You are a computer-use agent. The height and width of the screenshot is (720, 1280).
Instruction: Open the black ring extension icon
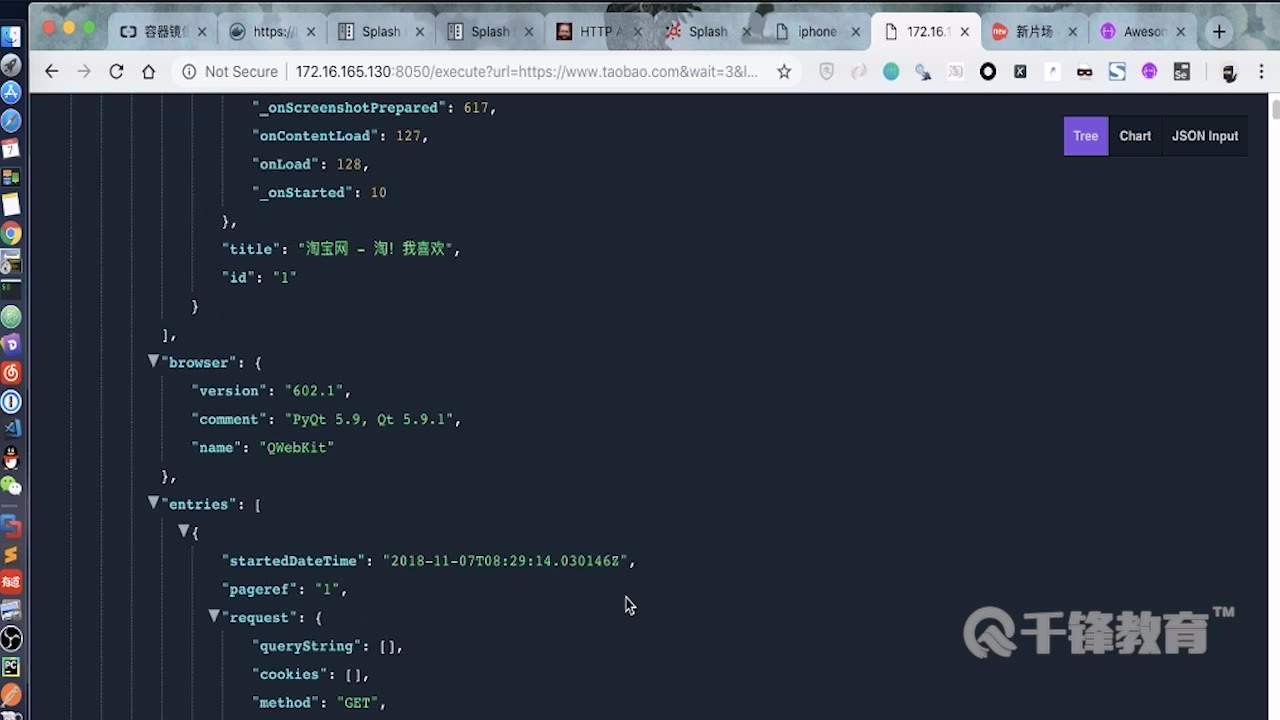(988, 72)
